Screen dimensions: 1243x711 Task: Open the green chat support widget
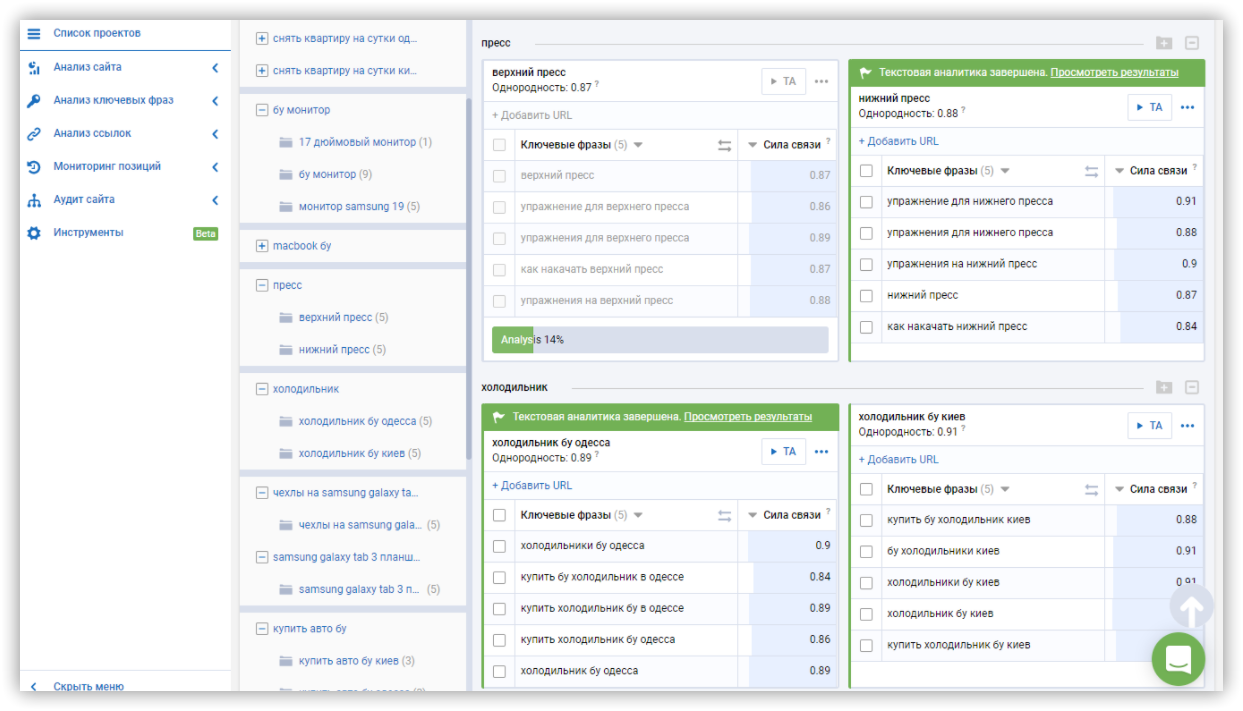(1178, 659)
